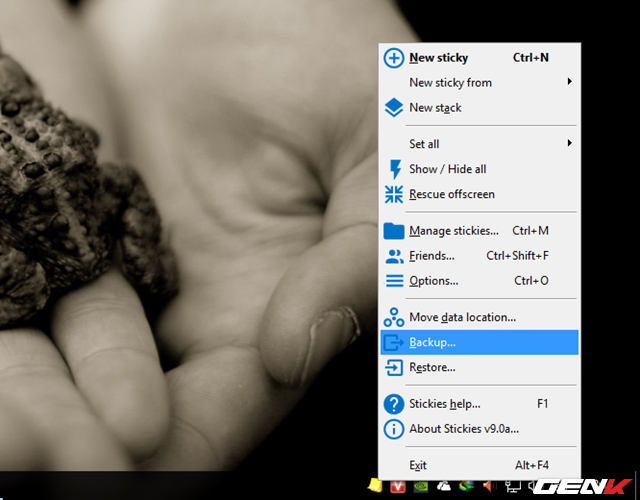640x500 pixels.
Task: Click the yellow Stickies tray icon
Action: [375, 486]
